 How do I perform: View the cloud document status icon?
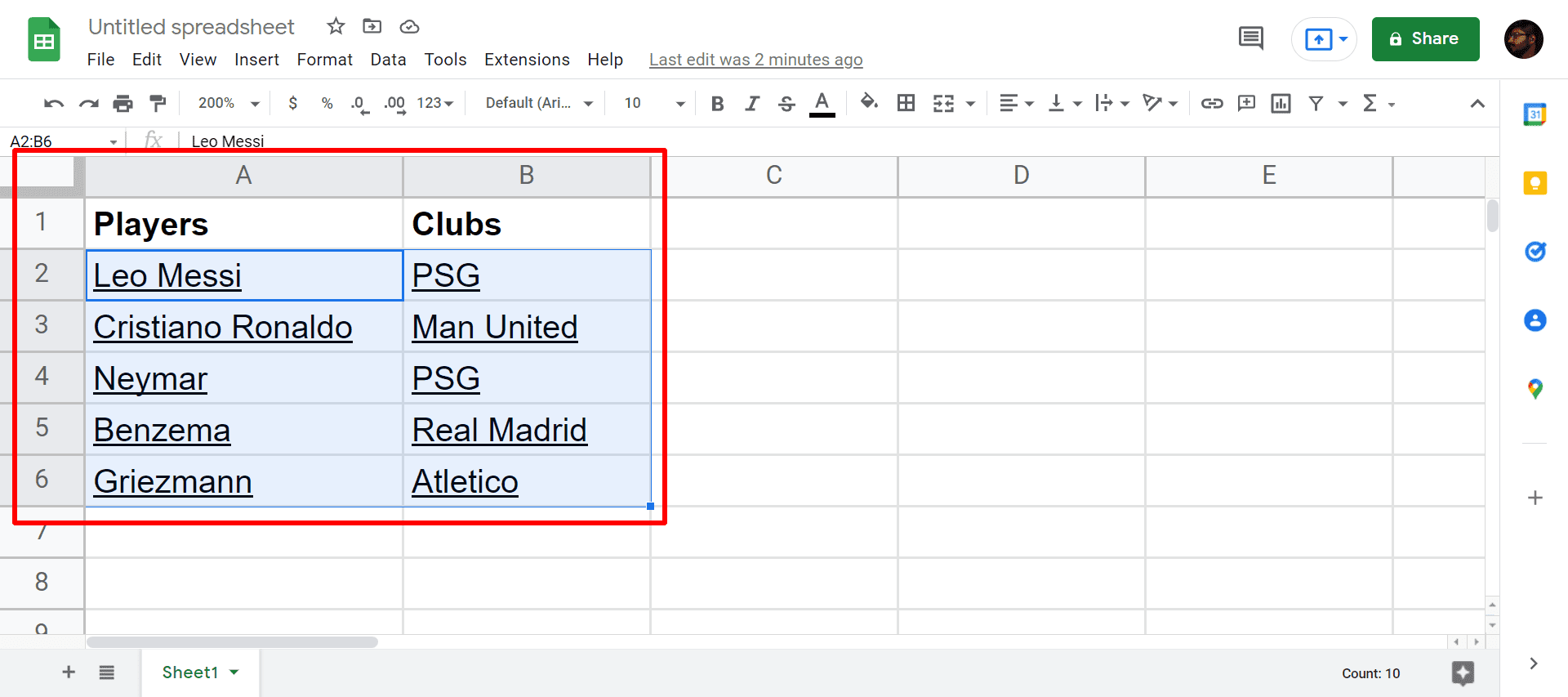click(x=409, y=27)
